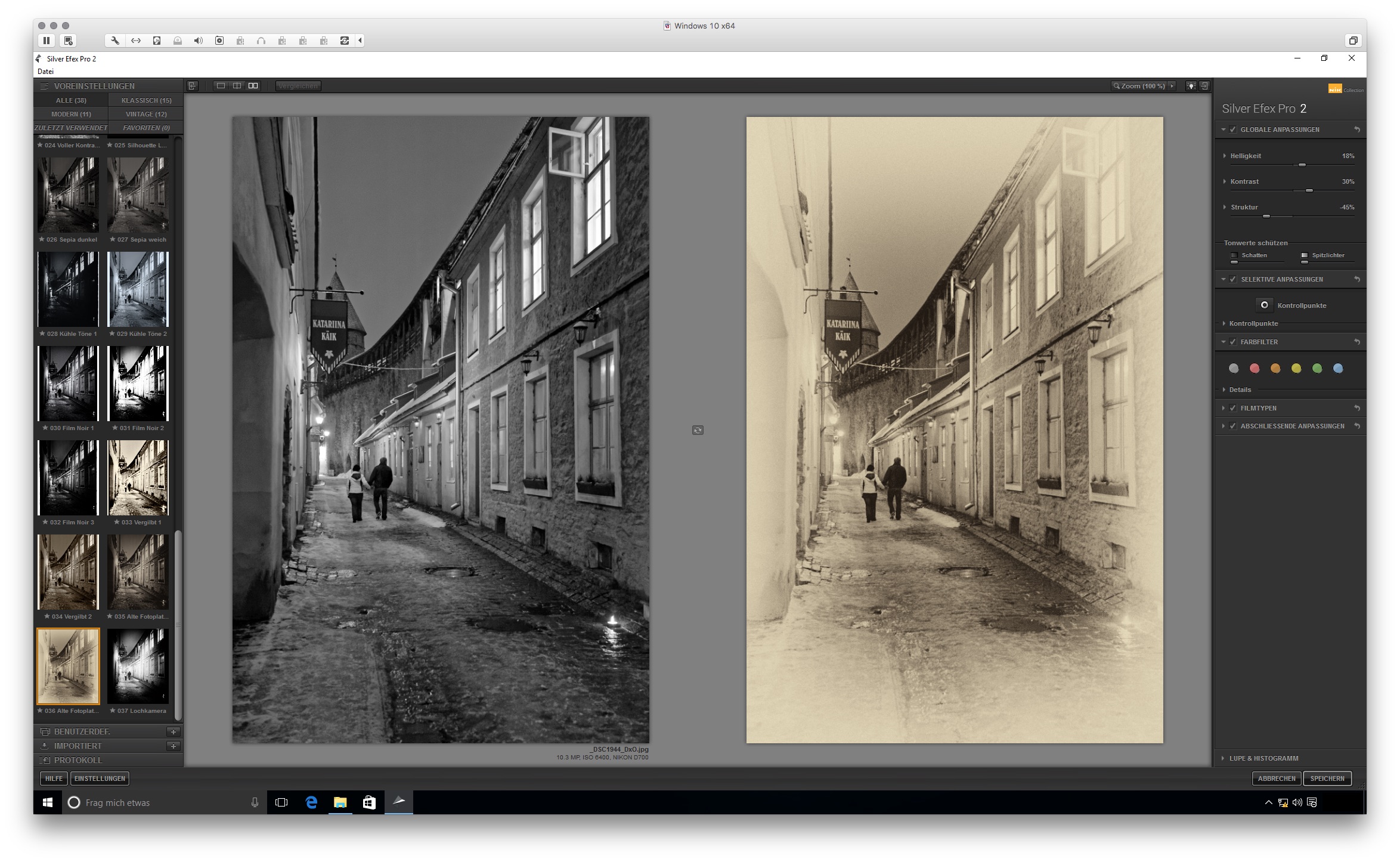Mark preset 037 Lochkamera as favorite
The width and height of the screenshot is (1400, 862).
coord(113,710)
